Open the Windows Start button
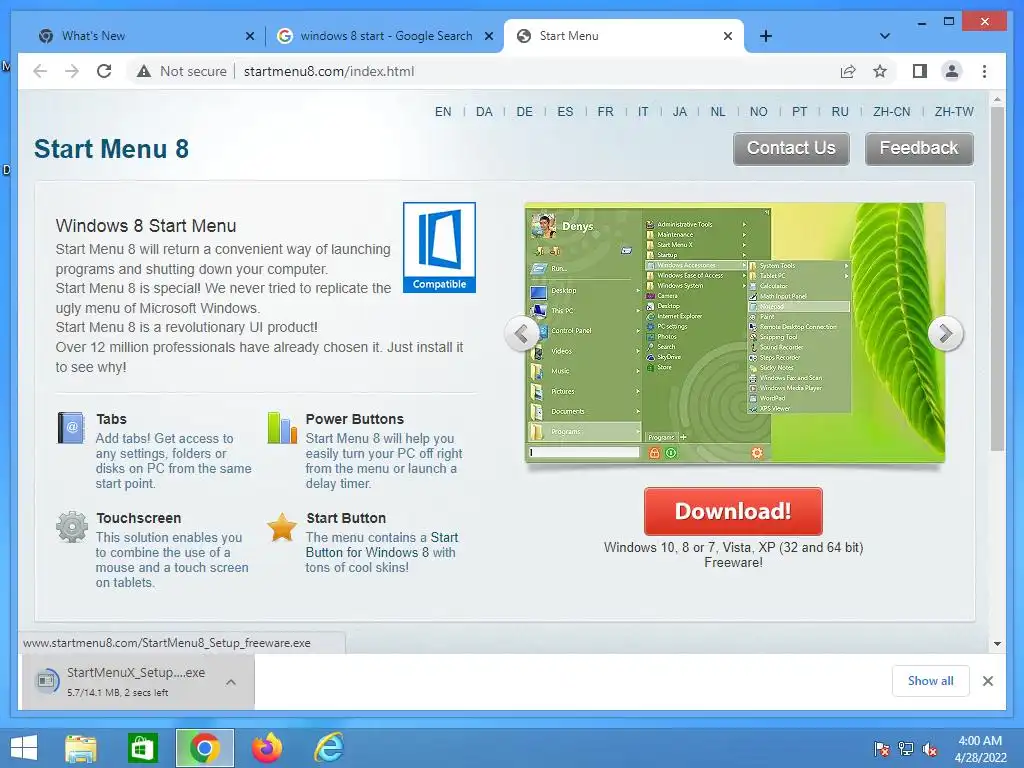The width and height of the screenshot is (1024, 768). 24,748
